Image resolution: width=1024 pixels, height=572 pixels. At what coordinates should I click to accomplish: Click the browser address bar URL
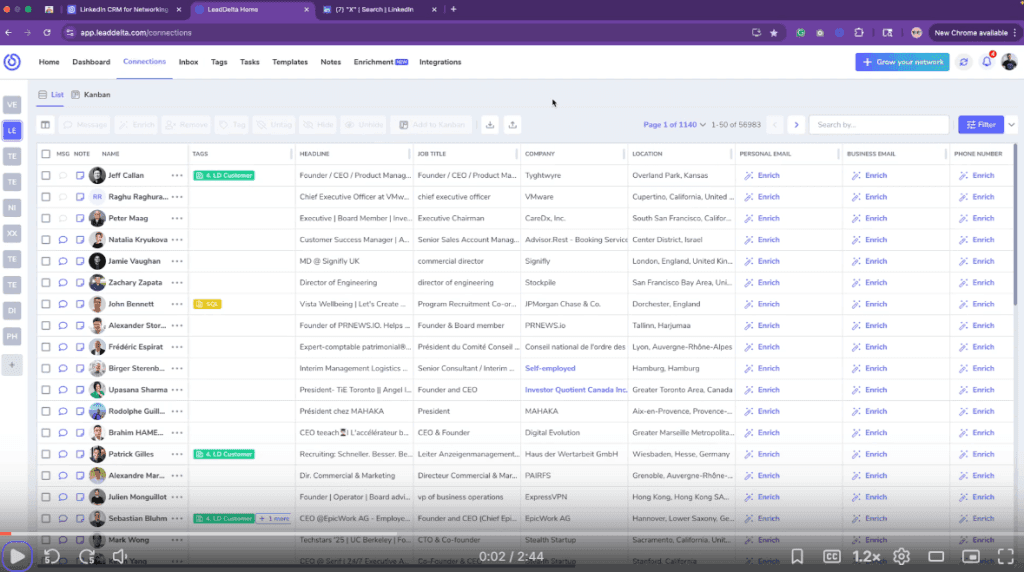[x=136, y=33]
